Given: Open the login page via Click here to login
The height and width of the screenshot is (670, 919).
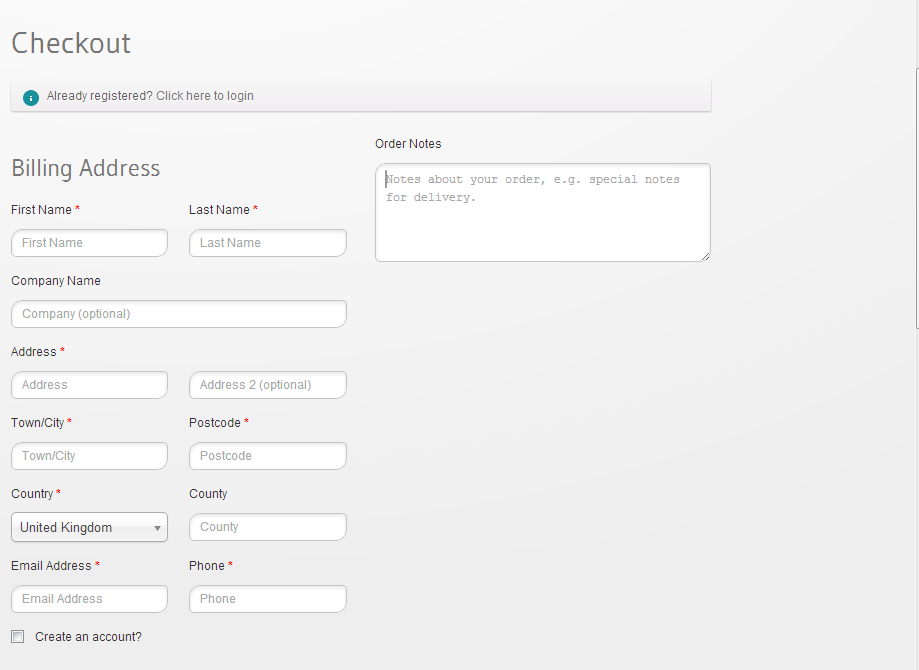Looking at the screenshot, I should click(x=203, y=96).
